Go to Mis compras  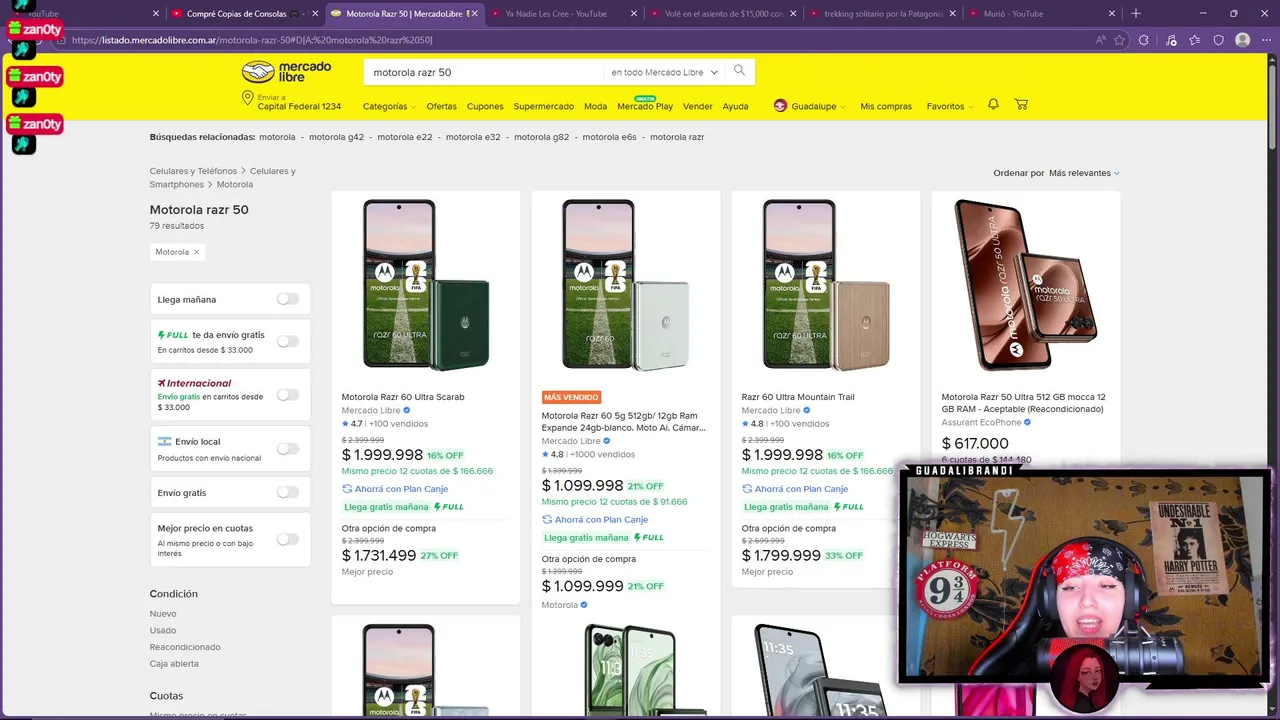click(886, 106)
